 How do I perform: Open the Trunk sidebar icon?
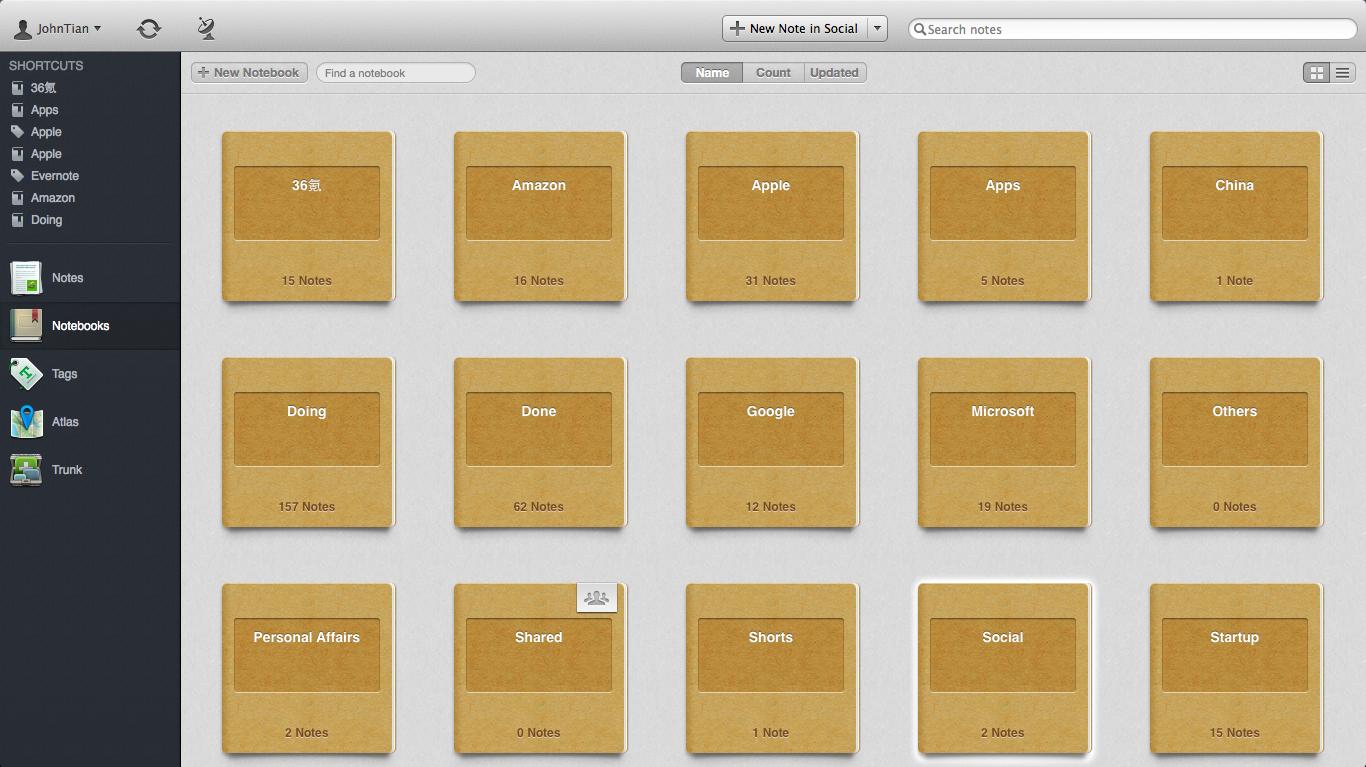(x=26, y=469)
